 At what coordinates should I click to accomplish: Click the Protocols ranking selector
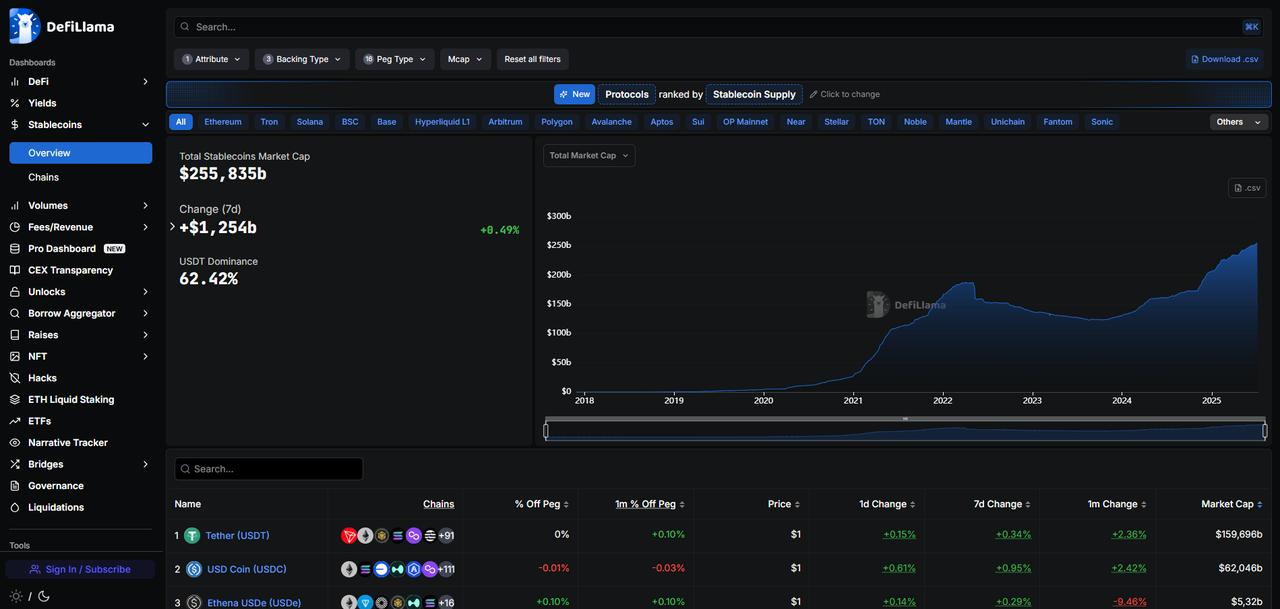pyautogui.click(x=627, y=94)
